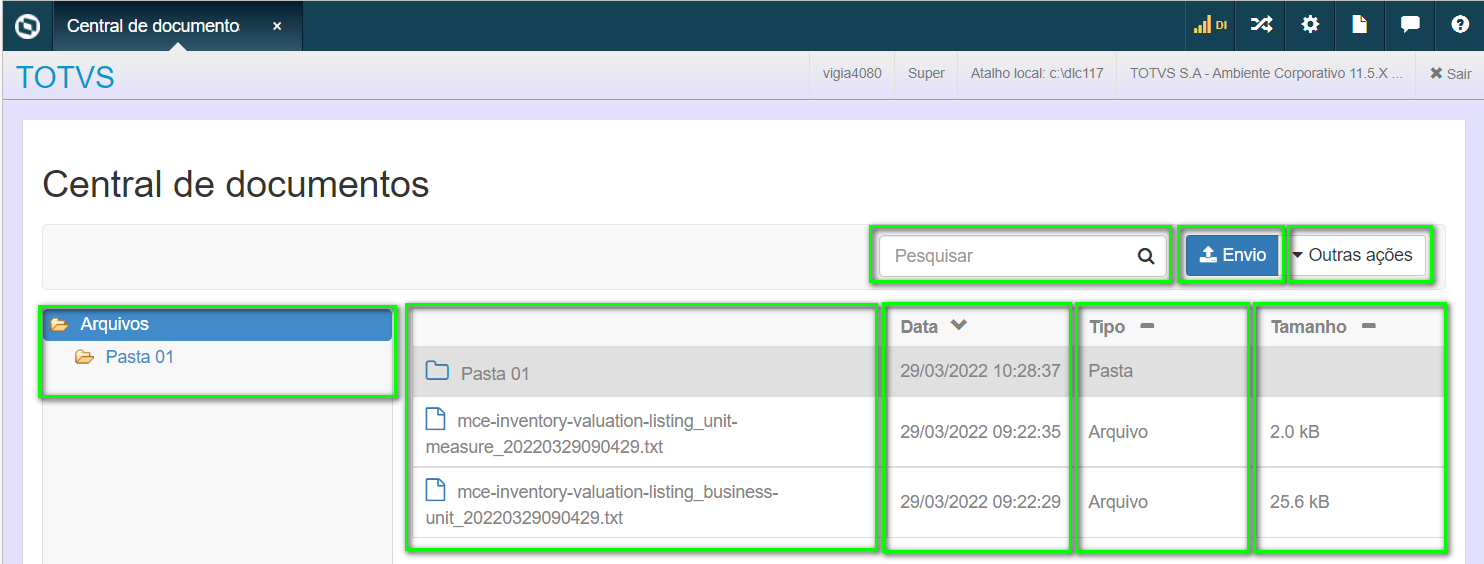Open settings via the gear icon

1310,26
